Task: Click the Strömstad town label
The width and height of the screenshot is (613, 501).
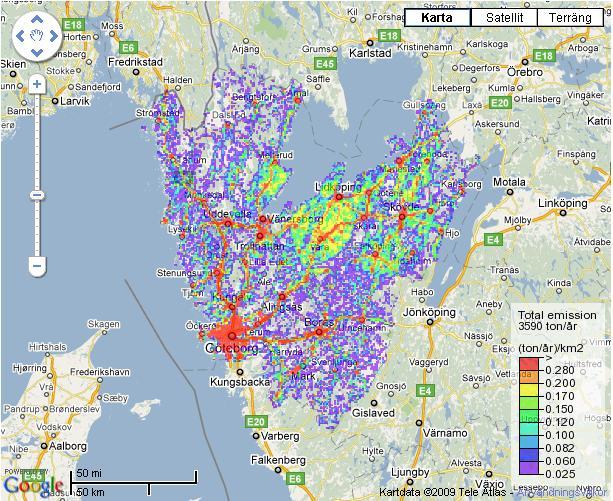Action: point(158,113)
